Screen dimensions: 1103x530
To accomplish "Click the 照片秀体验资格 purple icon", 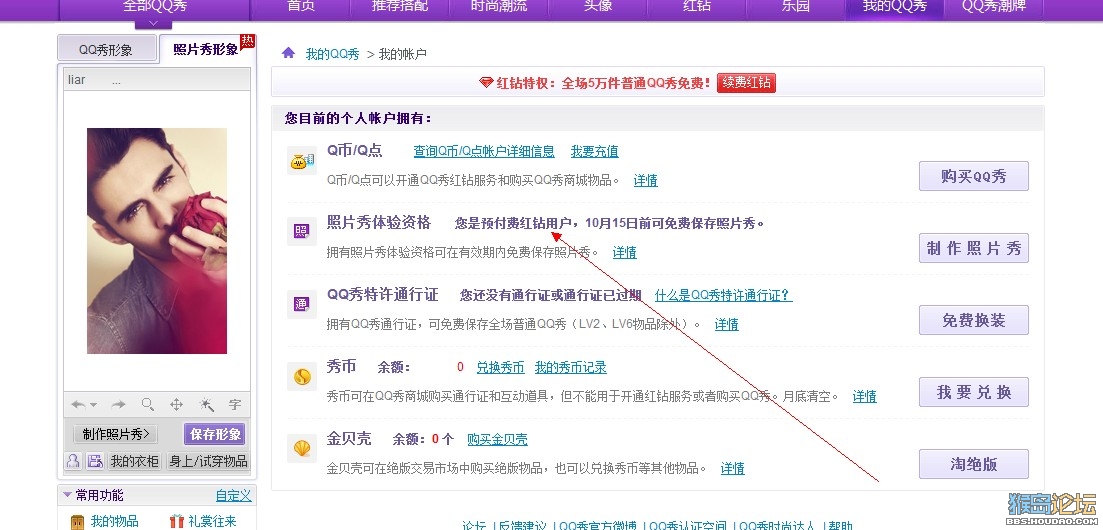I will (x=302, y=231).
